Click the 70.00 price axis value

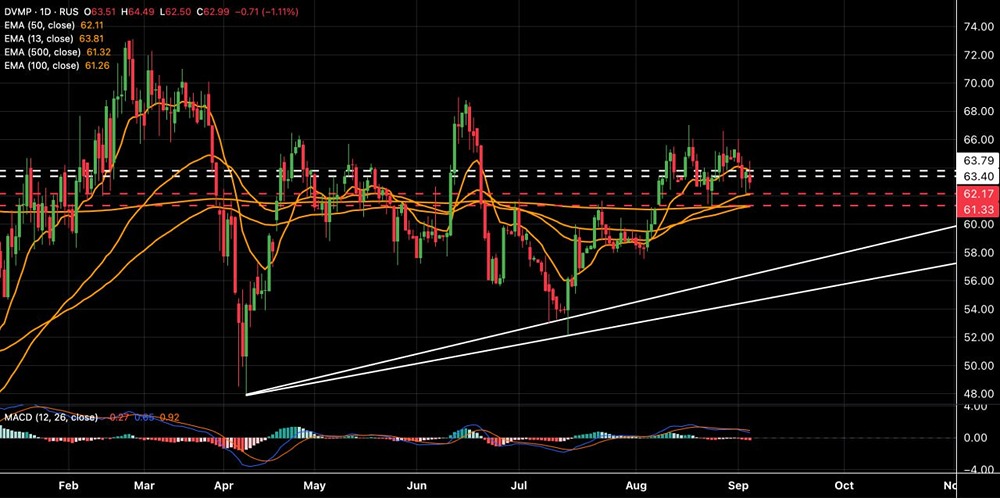pyautogui.click(x=978, y=83)
